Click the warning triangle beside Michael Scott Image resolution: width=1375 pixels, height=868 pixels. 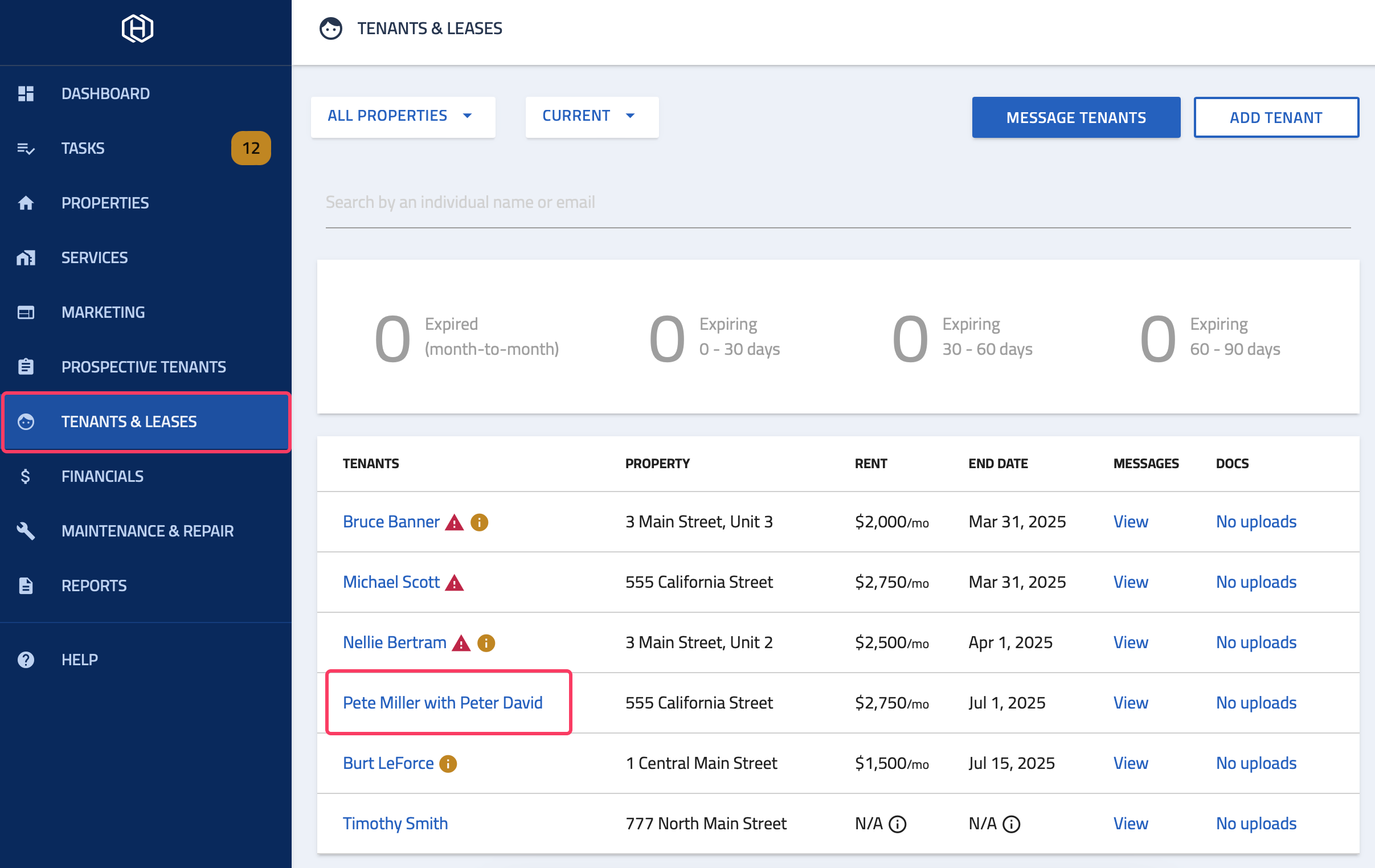tap(454, 583)
